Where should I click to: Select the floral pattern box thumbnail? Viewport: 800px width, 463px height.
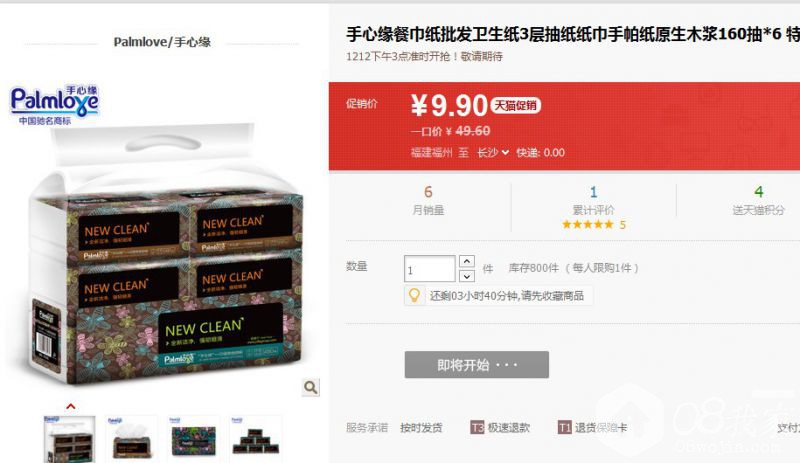[x=193, y=439]
